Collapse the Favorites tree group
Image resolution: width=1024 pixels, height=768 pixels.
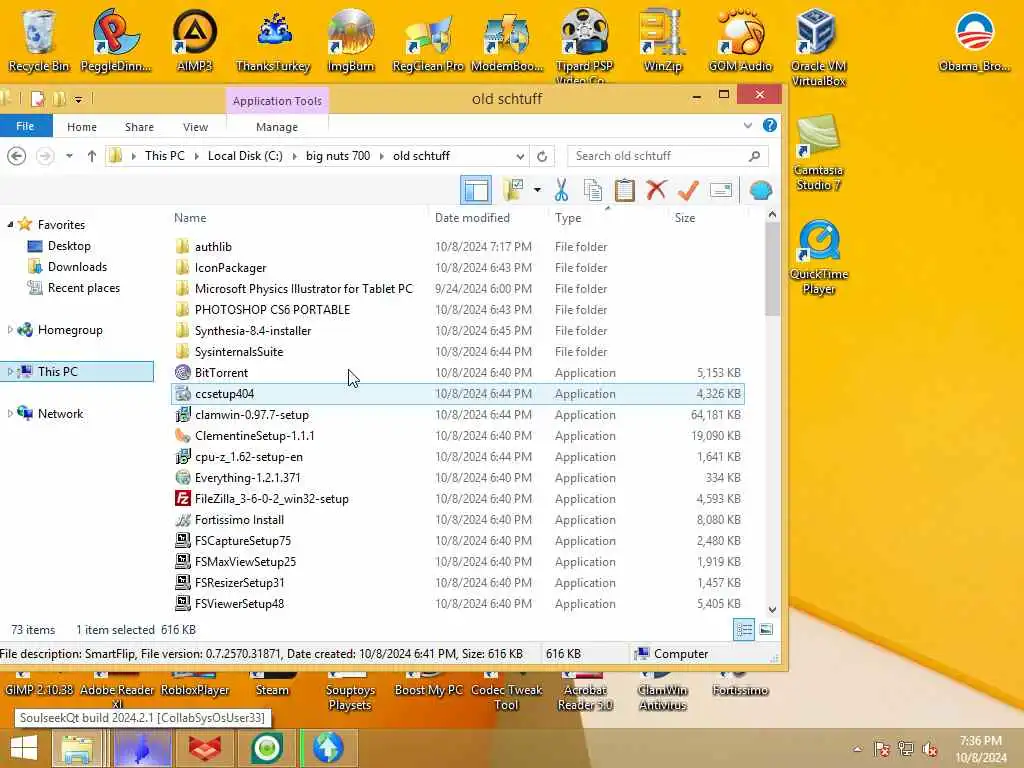10,225
